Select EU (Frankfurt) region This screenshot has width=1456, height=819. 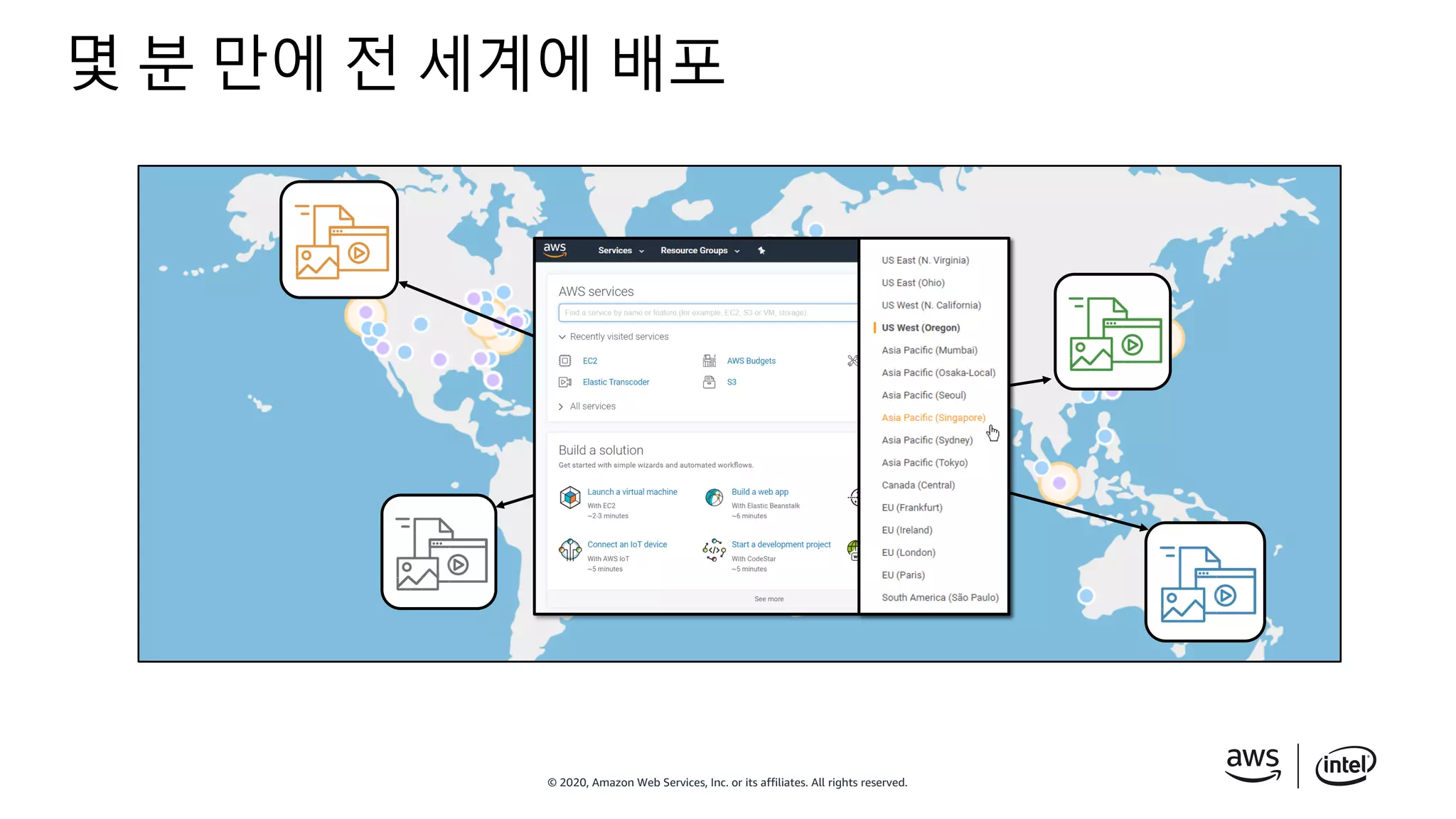(912, 508)
